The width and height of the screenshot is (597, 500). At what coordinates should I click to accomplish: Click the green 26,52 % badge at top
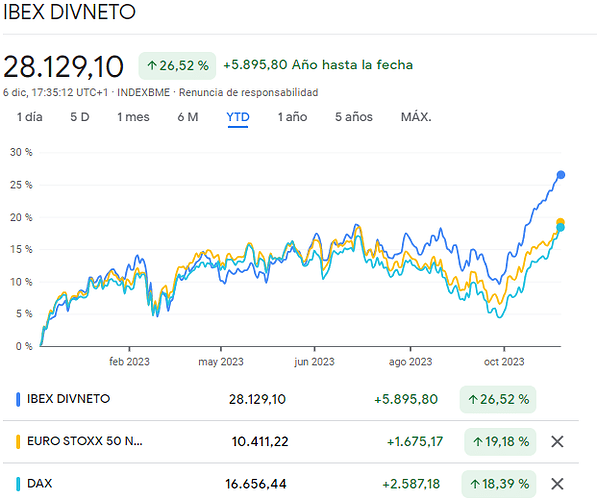(177, 65)
